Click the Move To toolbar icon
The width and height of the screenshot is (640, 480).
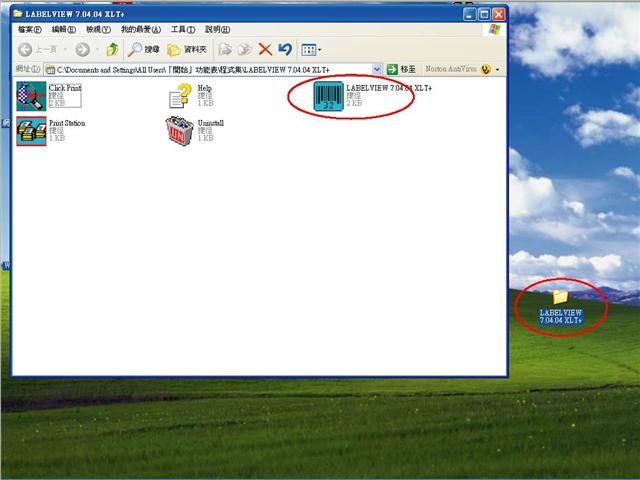pos(225,50)
